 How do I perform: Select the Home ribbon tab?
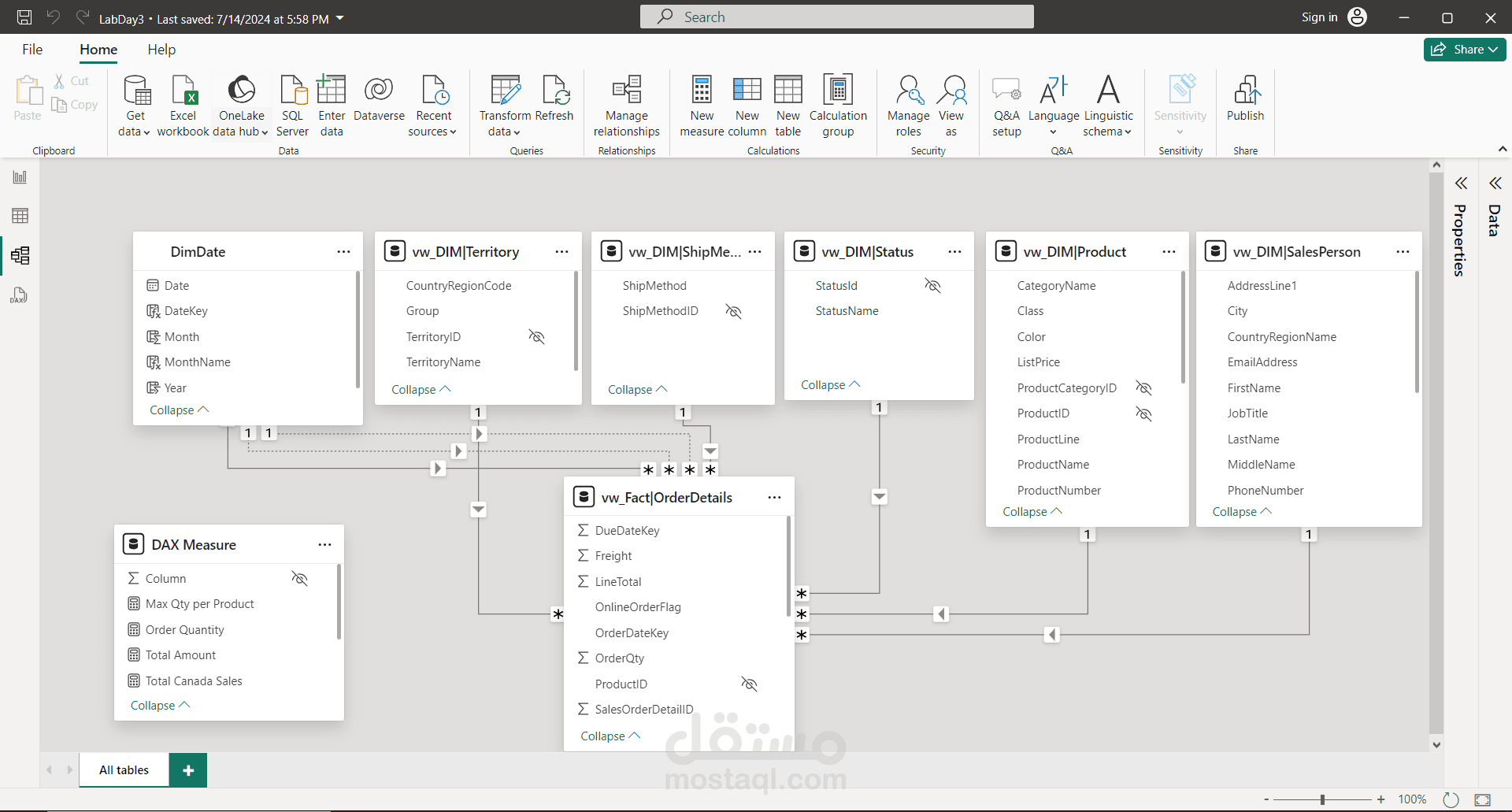coord(98,50)
